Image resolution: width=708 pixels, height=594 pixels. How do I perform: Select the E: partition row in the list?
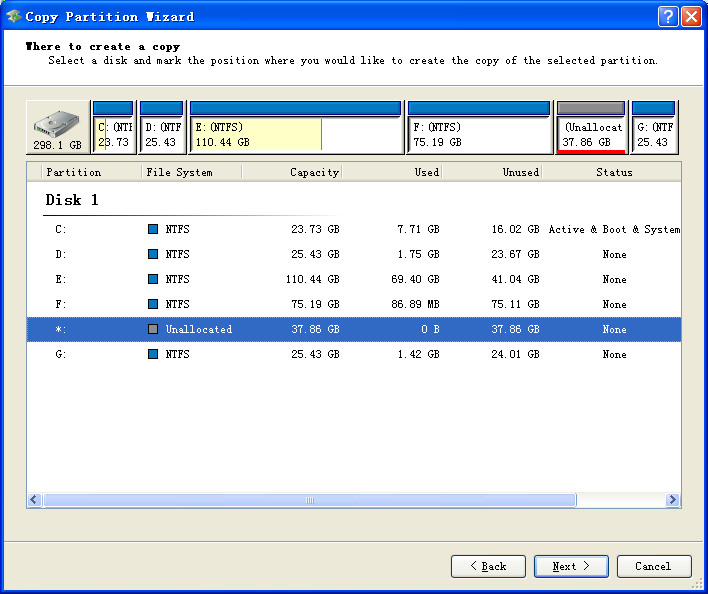pos(354,279)
